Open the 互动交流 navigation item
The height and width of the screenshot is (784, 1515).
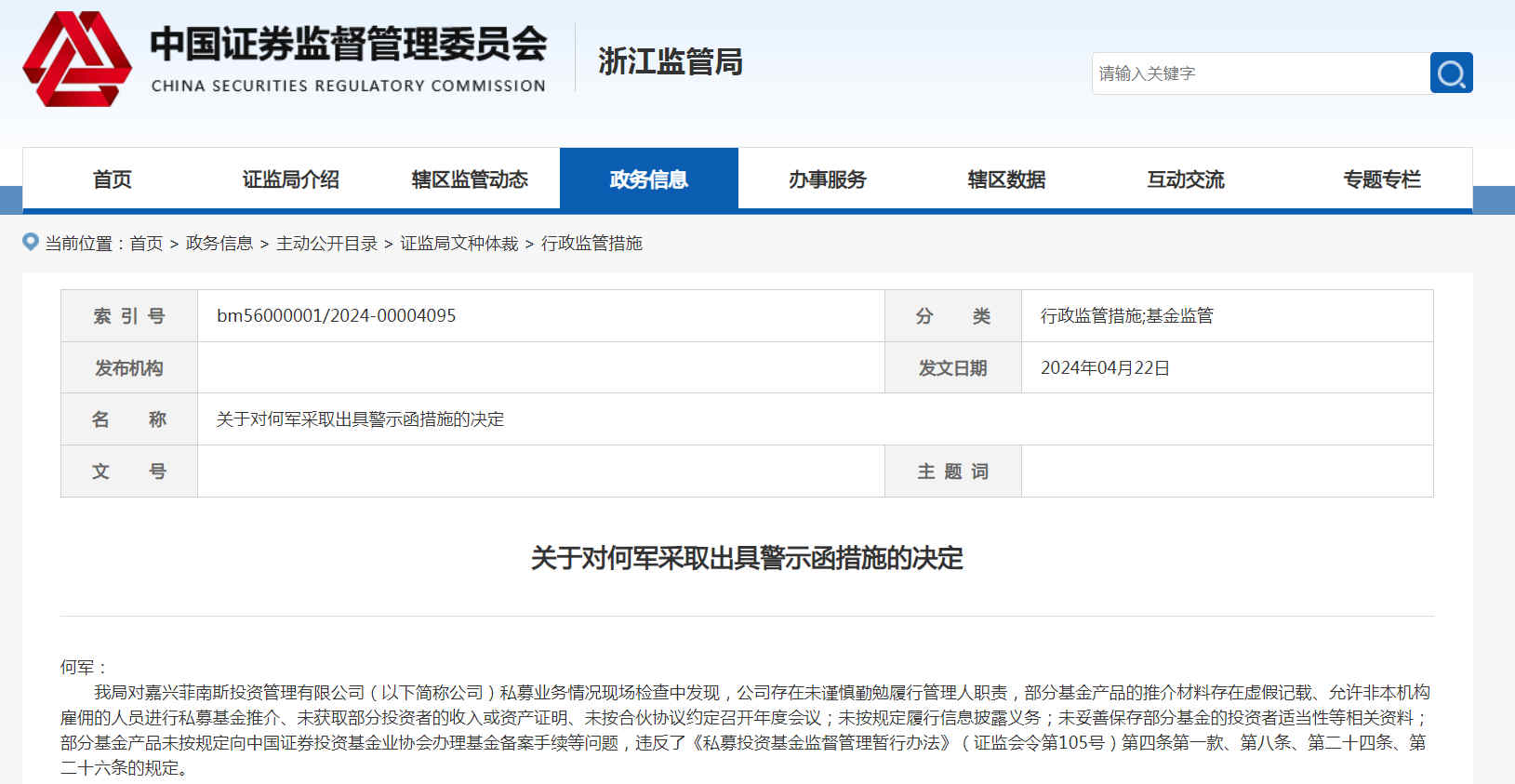click(x=1185, y=179)
